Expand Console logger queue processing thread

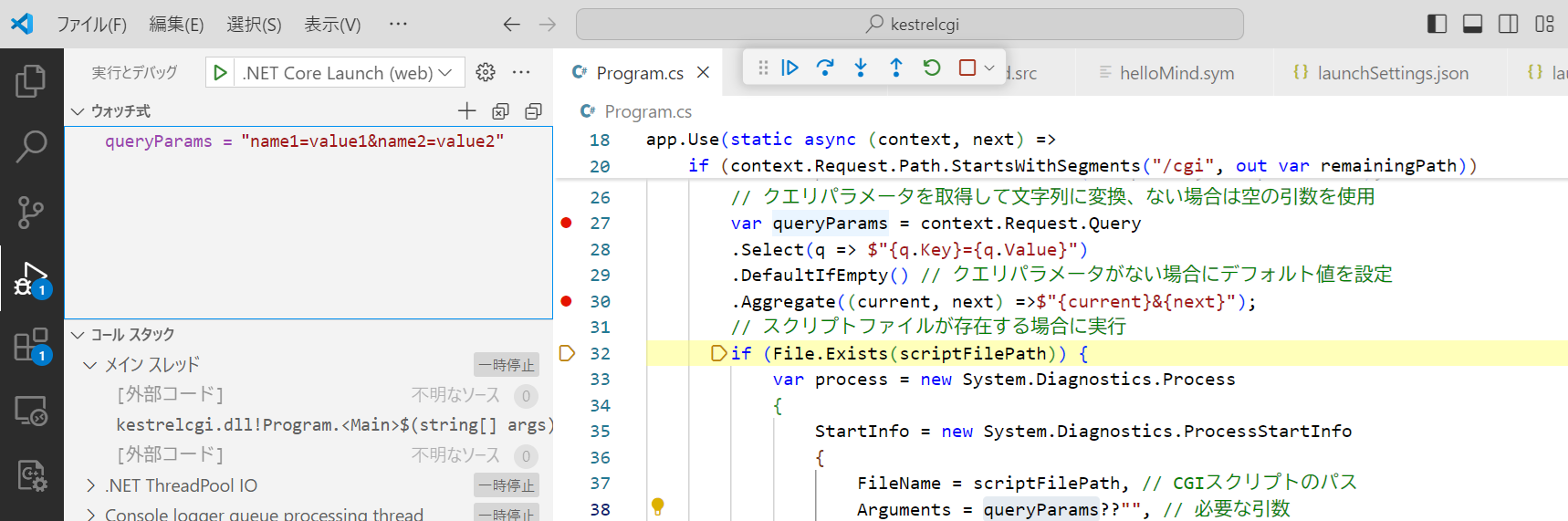[x=90, y=515]
